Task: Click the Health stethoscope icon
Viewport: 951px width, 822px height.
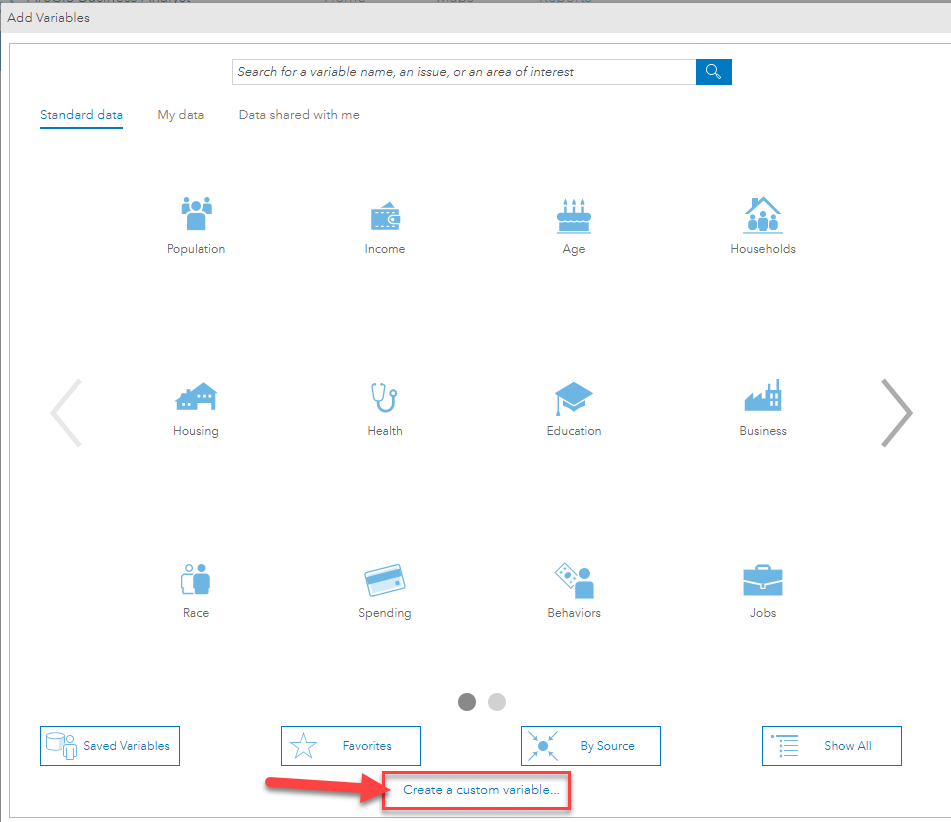Action: click(x=385, y=397)
